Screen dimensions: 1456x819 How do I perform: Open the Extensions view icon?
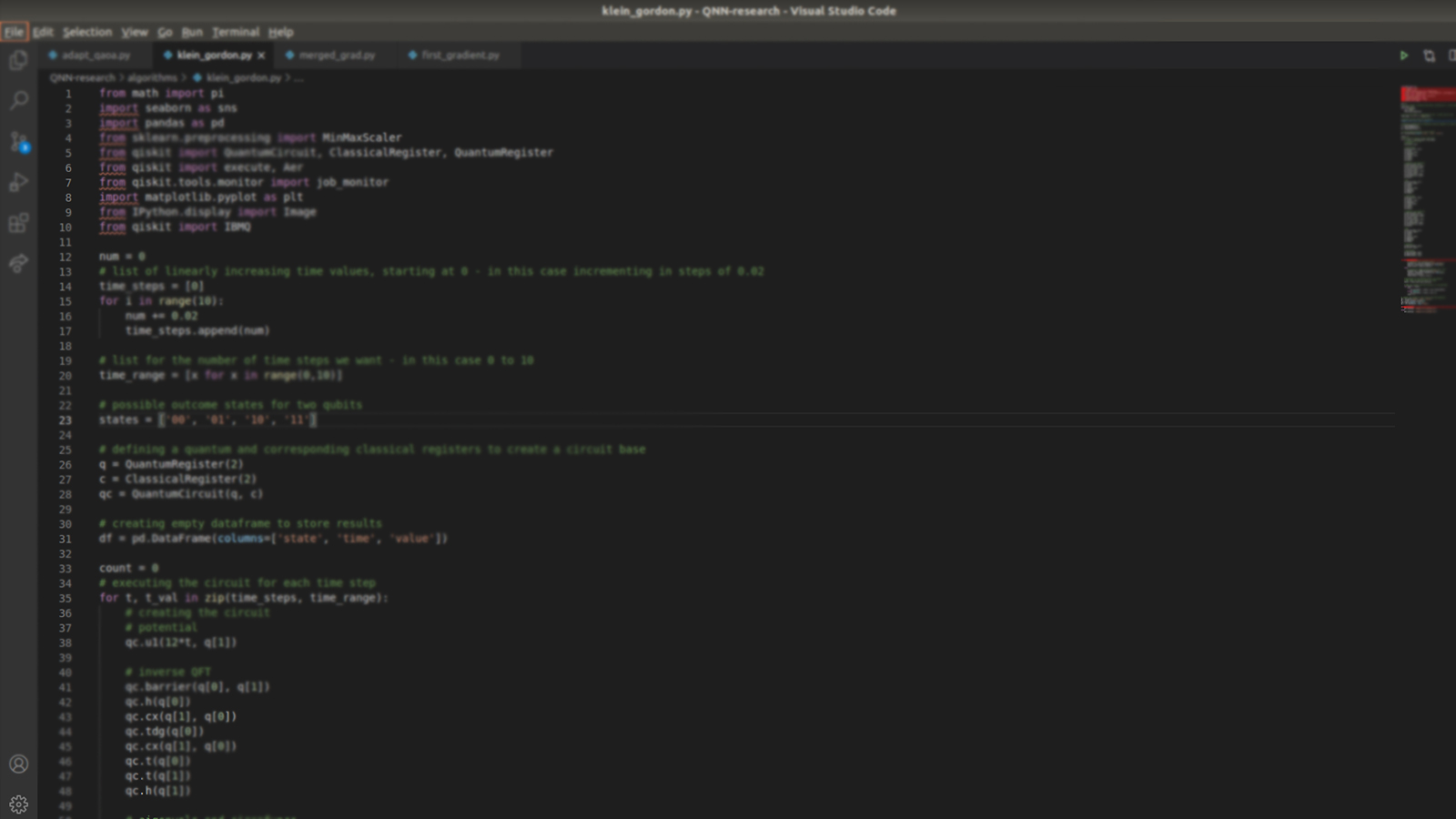(18, 223)
